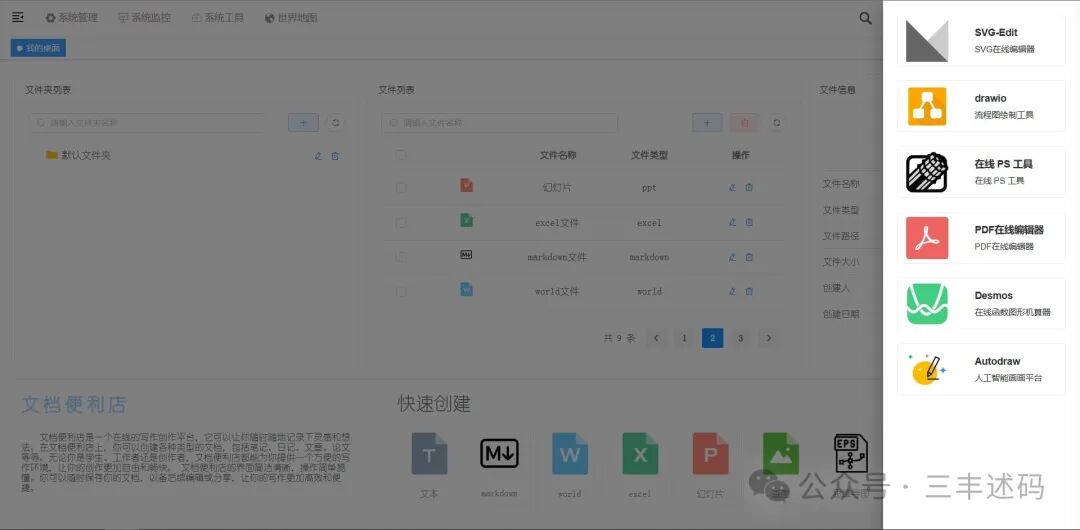Click the 文件类型 column header
This screenshot has width=1080, height=530.
point(649,155)
